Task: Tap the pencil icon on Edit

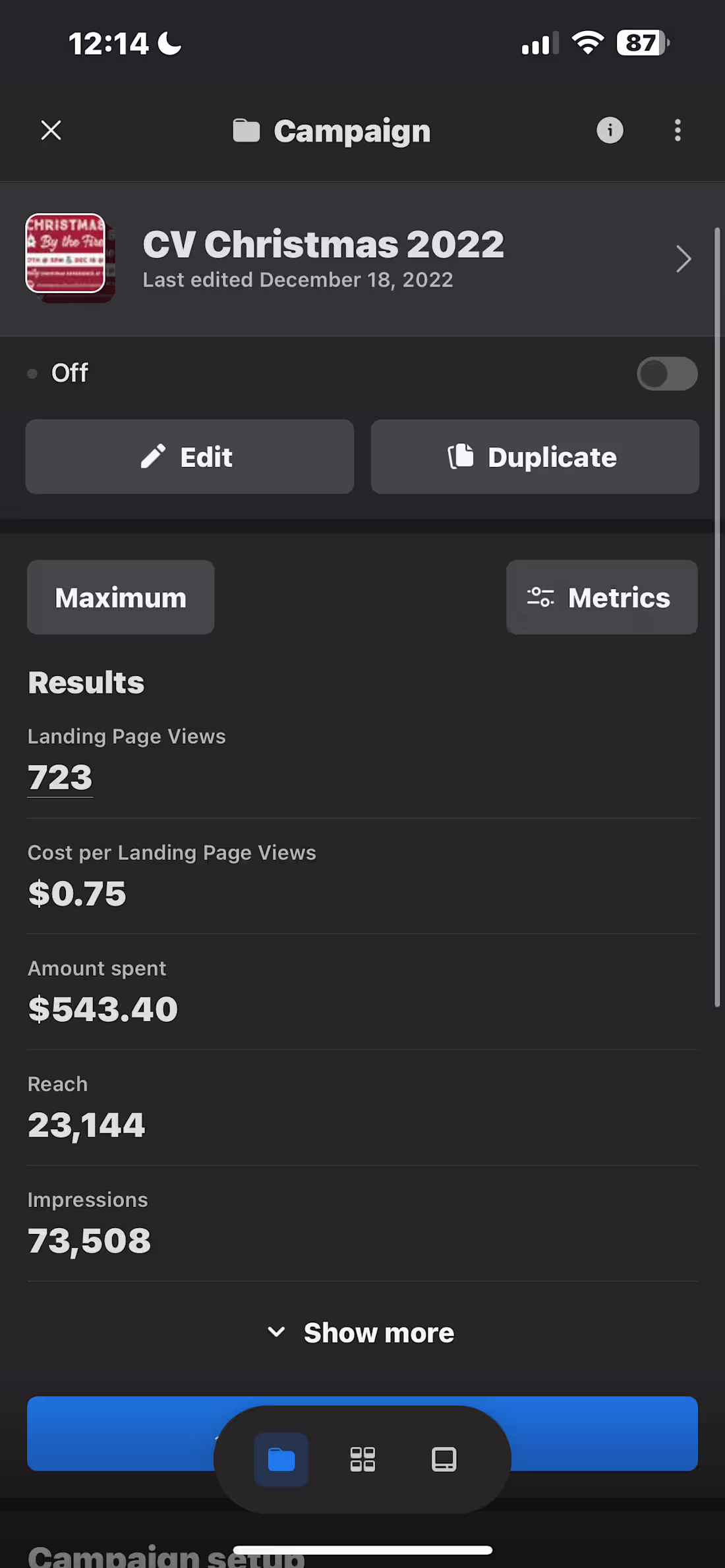Action: point(153,457)
